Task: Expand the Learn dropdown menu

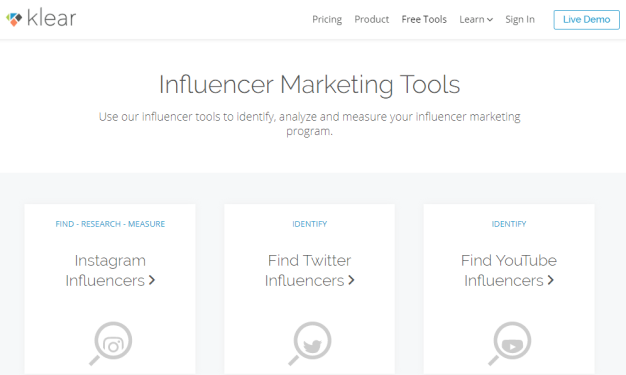Action: click(x=476, y=19)
